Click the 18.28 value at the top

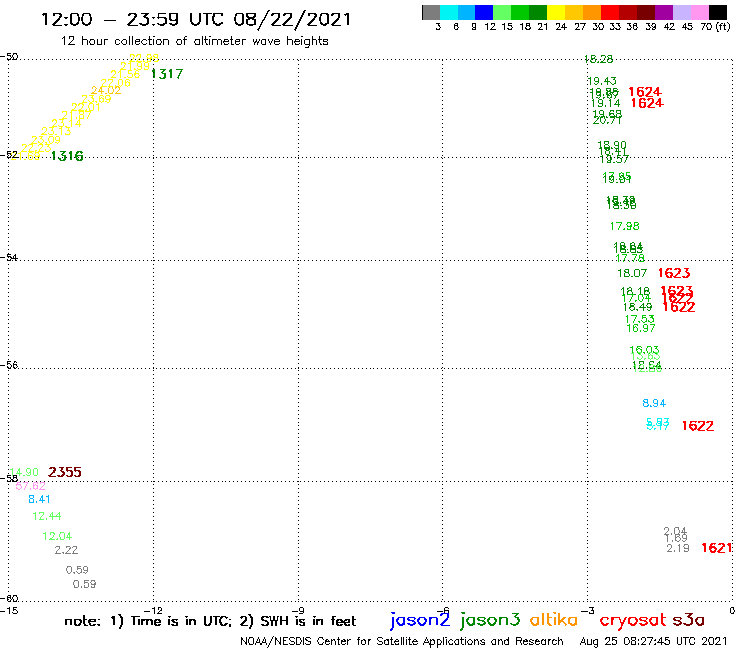(x=598, y=59)
